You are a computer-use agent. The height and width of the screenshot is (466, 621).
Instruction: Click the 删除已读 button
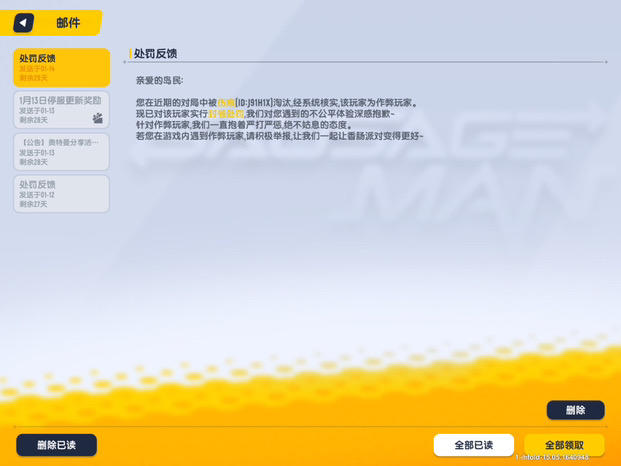(57, 445)
